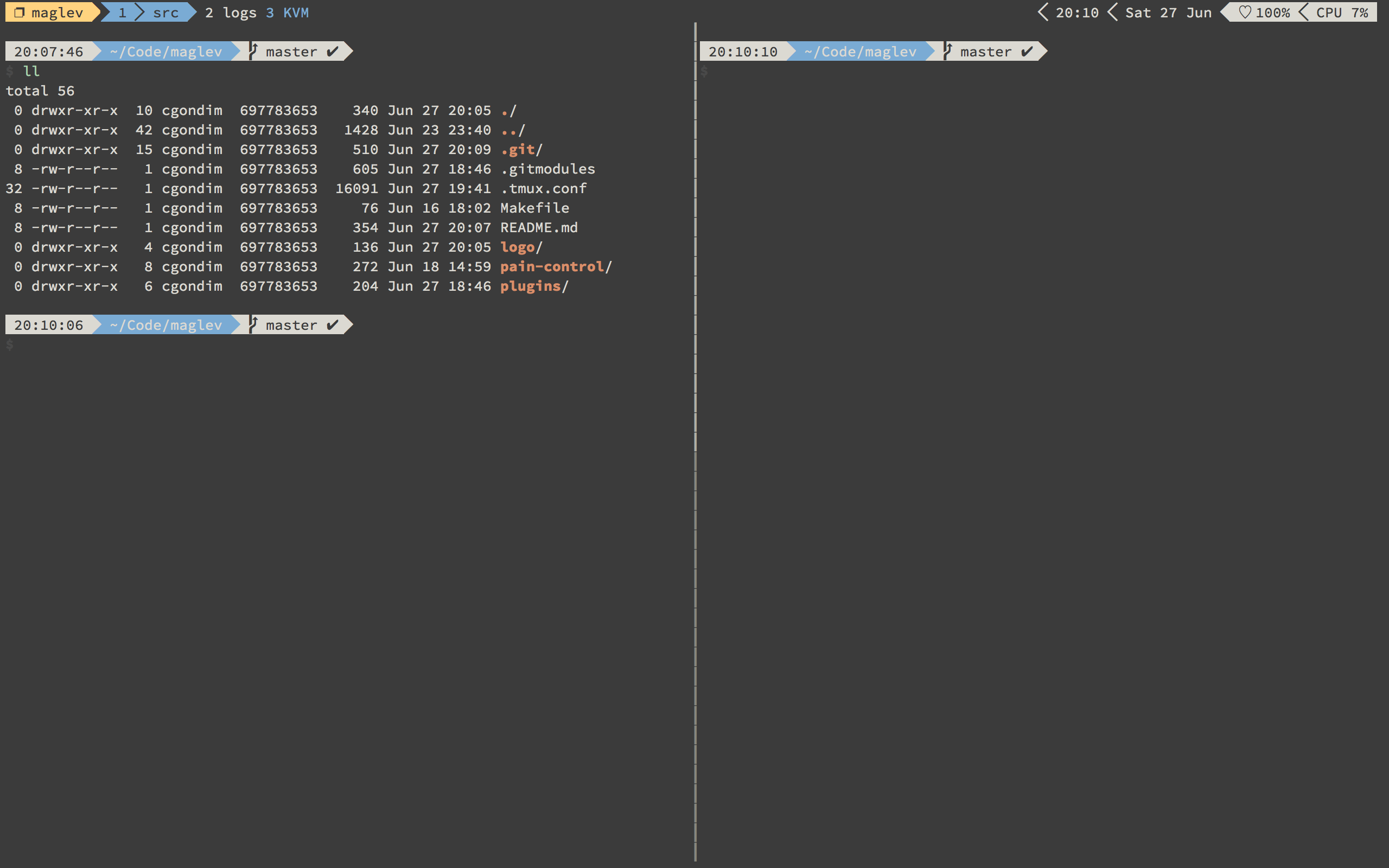Click the README.md file name
The width and height of the screenshot is (1389, 868).
pyautogui.click(x=538, y=227)
